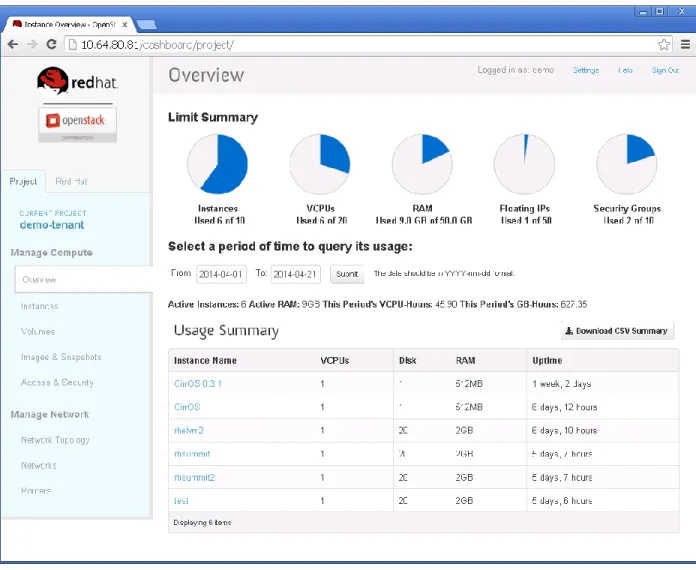The height and width of the screenshot is (570, 696).
Task: Click the RAM column header
Action: 465,360
